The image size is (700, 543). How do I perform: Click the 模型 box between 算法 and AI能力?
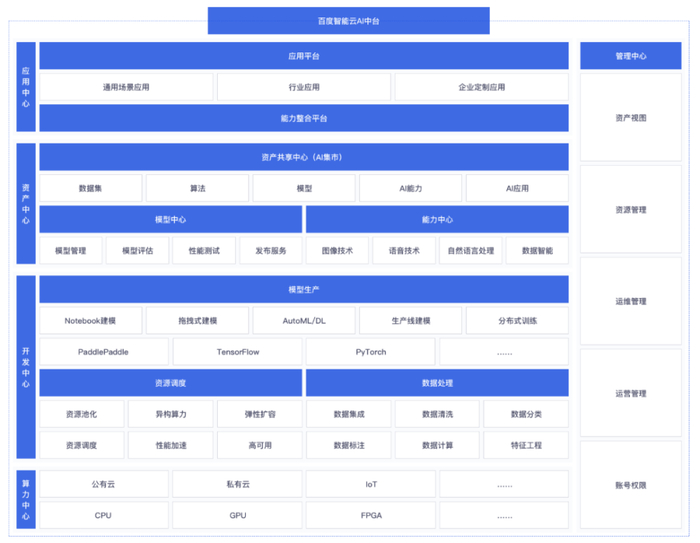[304, 188]
